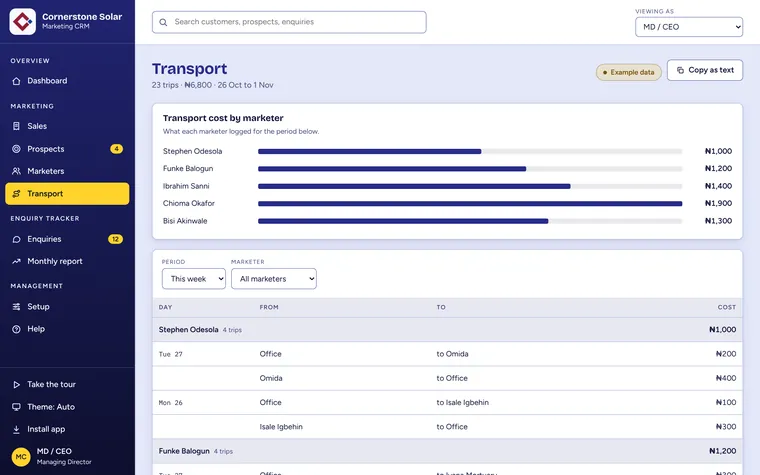
Task: Open the Dashboard page
Action: (x=67, y=81)
